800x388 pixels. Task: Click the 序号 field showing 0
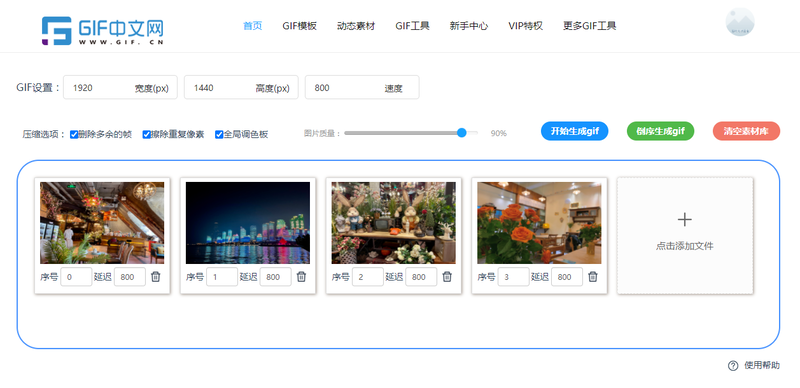point(77,277)
